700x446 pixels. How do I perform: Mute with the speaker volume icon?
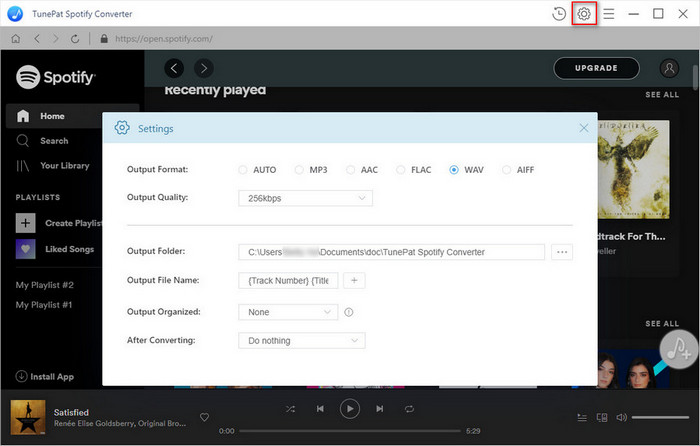pyautogui.click(x=621, y=418)
